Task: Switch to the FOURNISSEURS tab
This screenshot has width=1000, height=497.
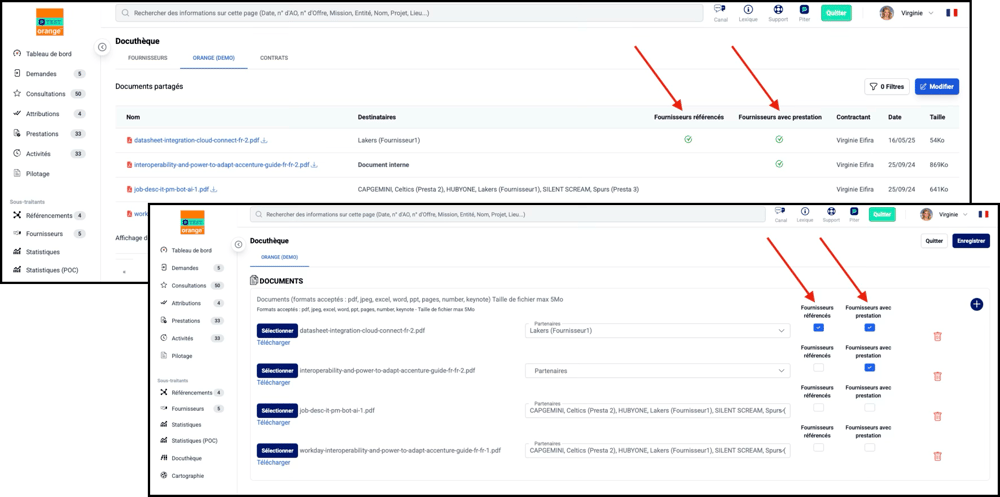Action: 148,58
